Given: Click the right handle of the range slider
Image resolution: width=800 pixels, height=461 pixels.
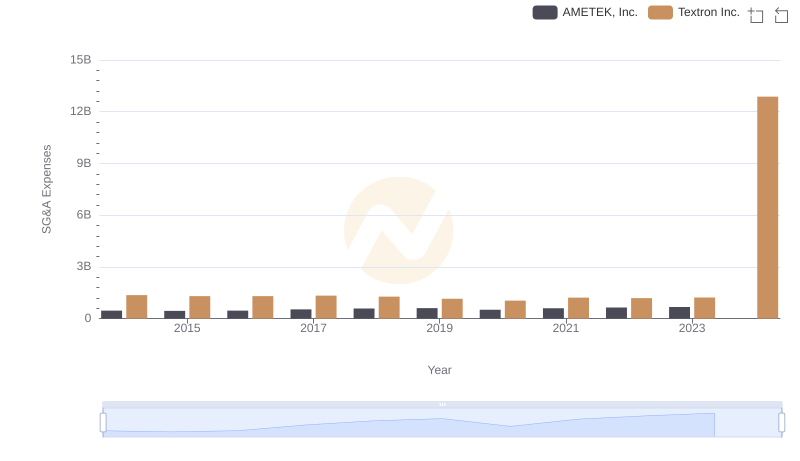Looking at the screenshot, I should pyautogui.click(x=782, y=423).
